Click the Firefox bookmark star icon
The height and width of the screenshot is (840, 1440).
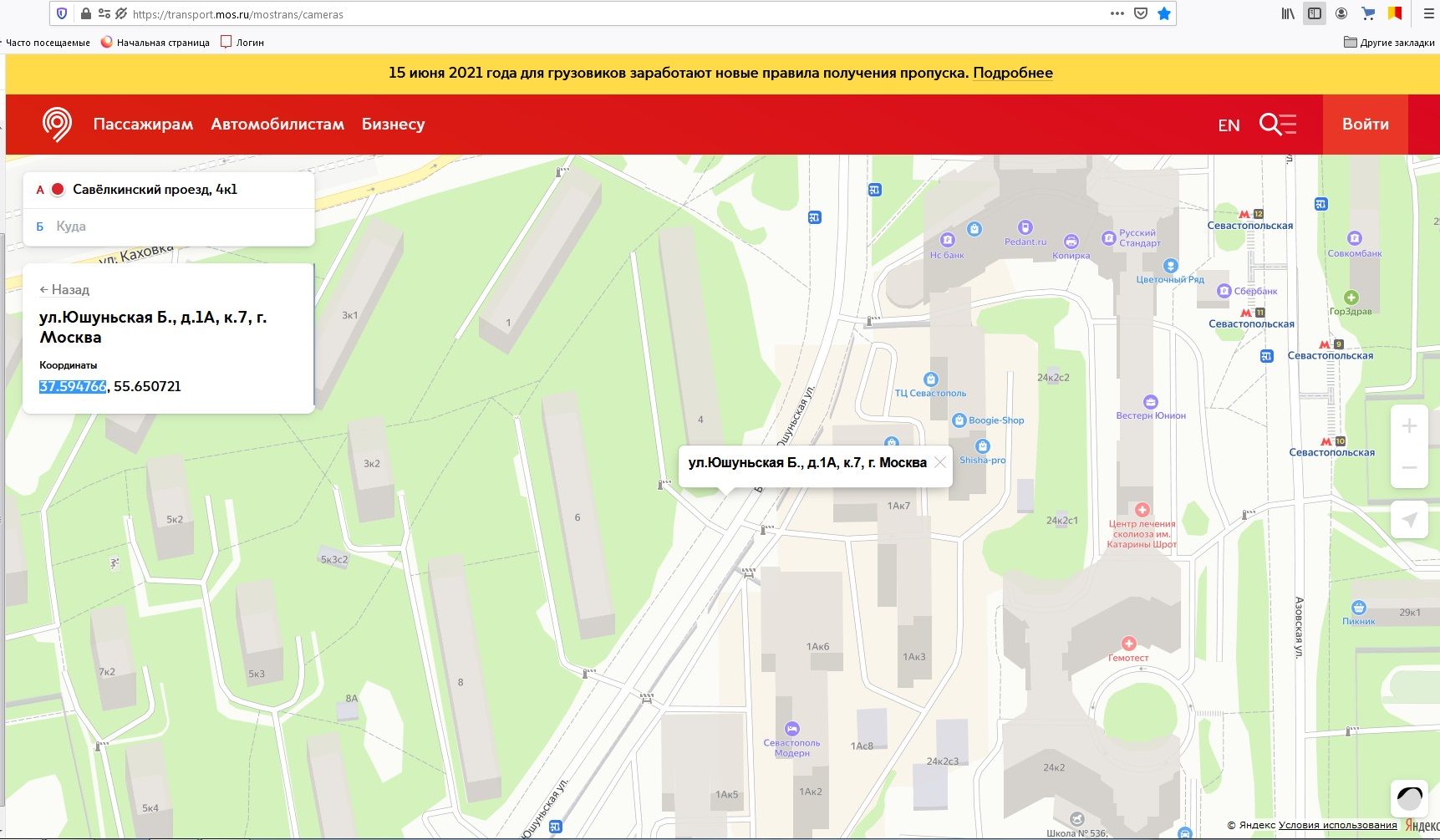[x=1164, y=14]
